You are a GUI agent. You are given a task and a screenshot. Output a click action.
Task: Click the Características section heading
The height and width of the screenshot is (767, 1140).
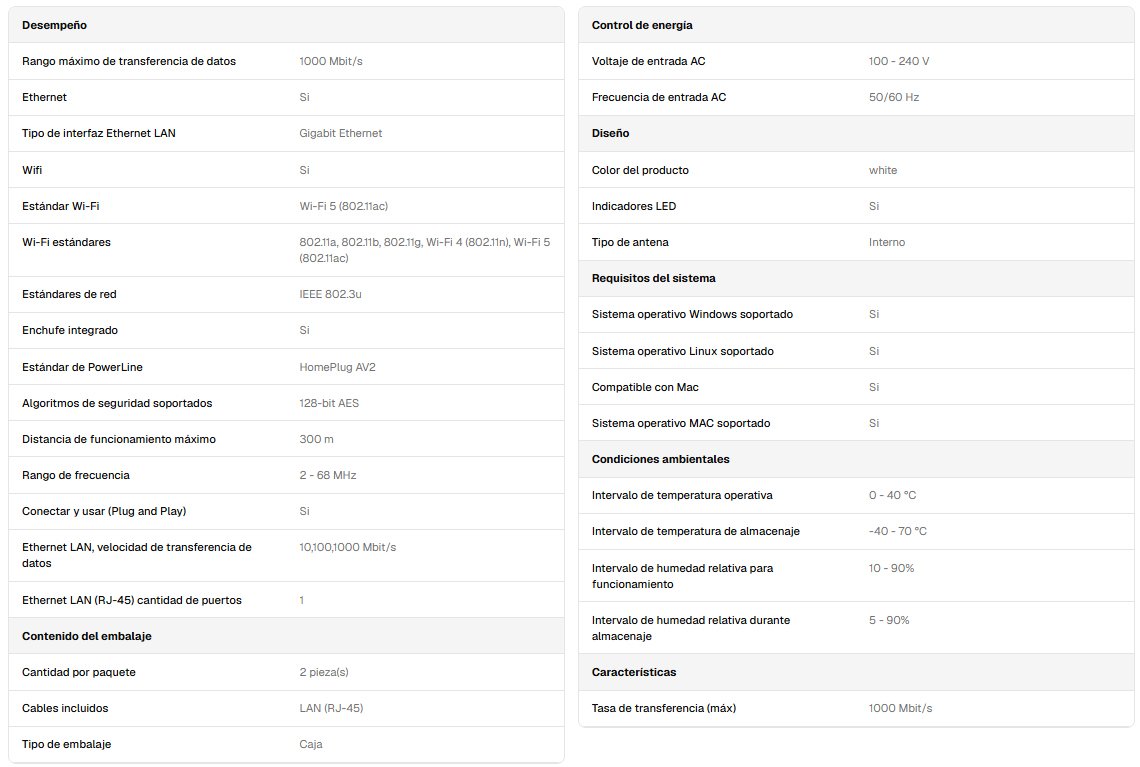634,672
